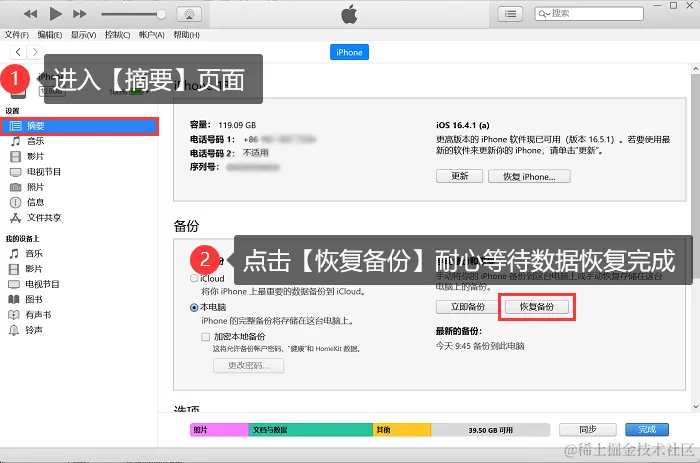
Task: Click the iOS 16.4.1 (a) version text
Action: 462,125
